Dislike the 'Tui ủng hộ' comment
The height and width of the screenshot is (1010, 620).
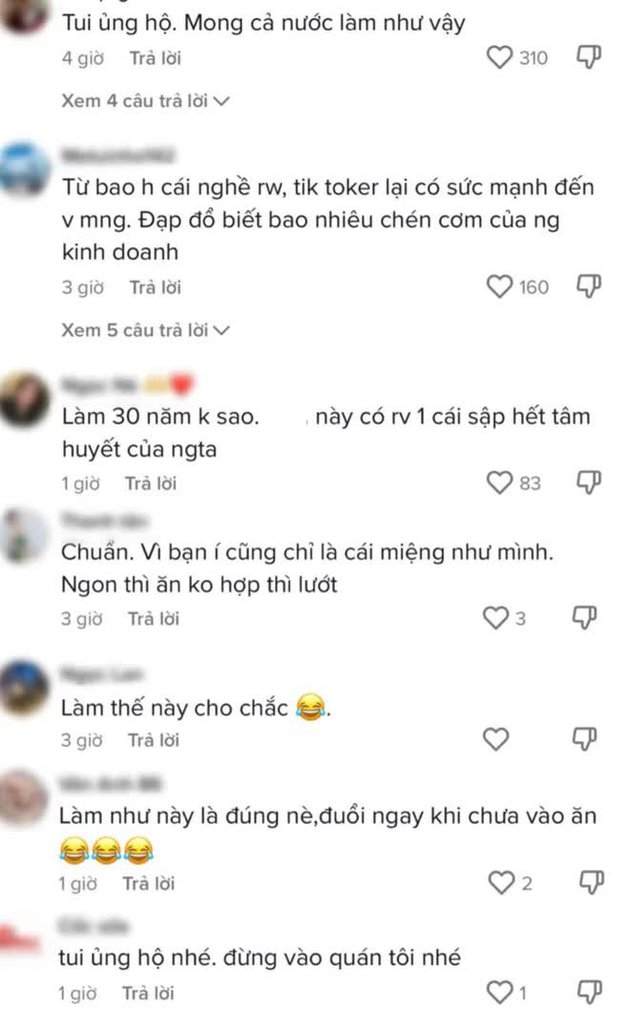(588, 57)
